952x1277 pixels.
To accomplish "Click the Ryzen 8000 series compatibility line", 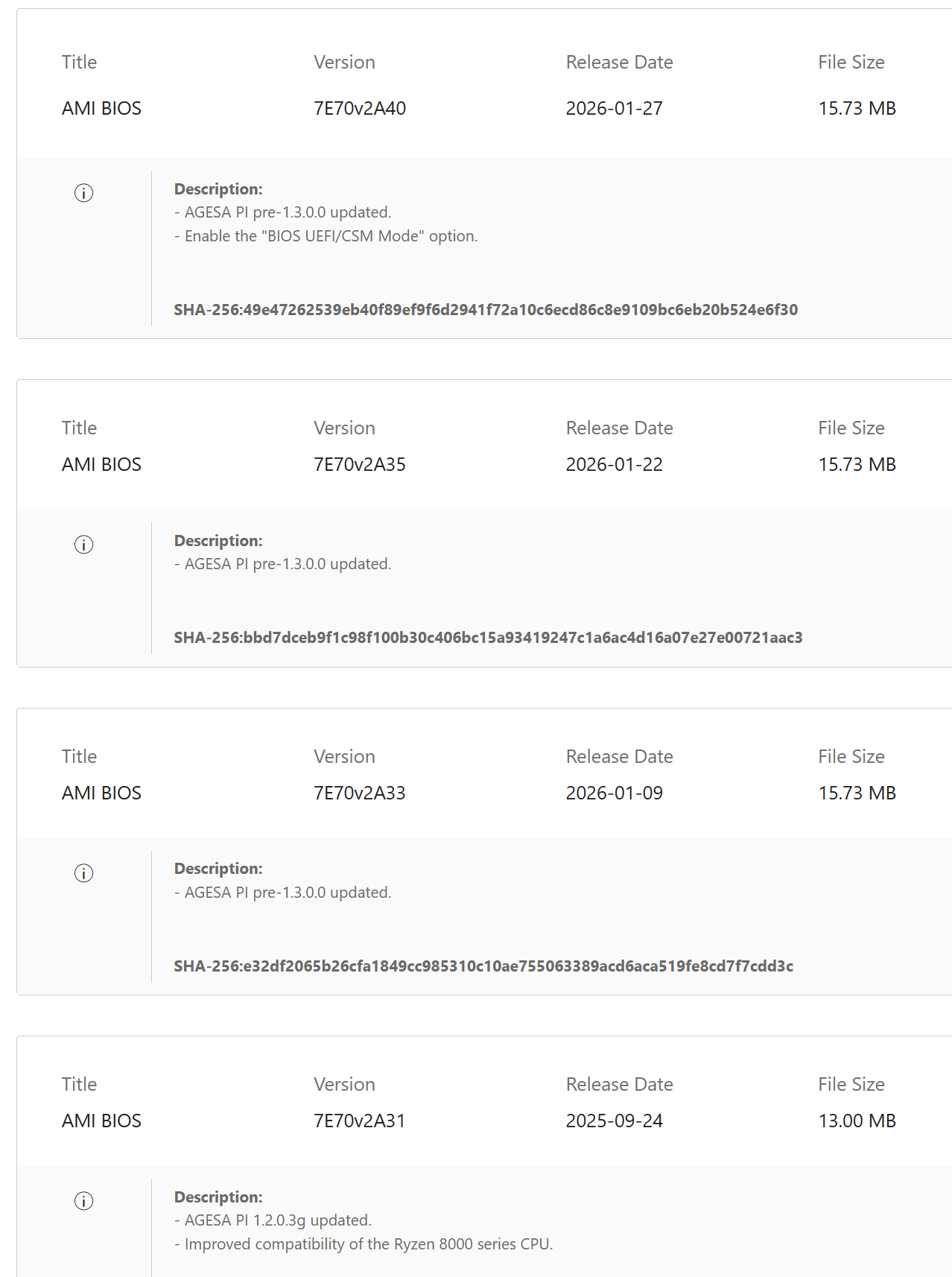I will (x=364, y=1244).
